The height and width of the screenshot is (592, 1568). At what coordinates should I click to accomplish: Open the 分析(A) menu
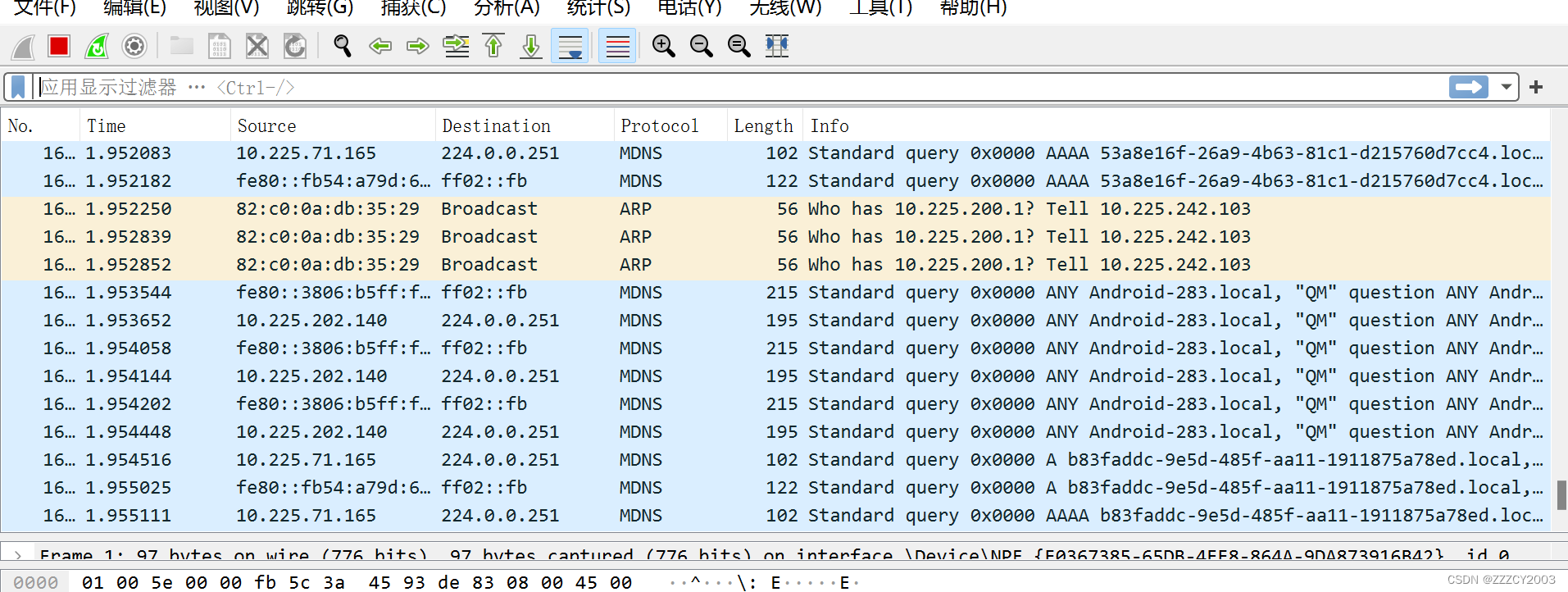[x=507, y=8]
